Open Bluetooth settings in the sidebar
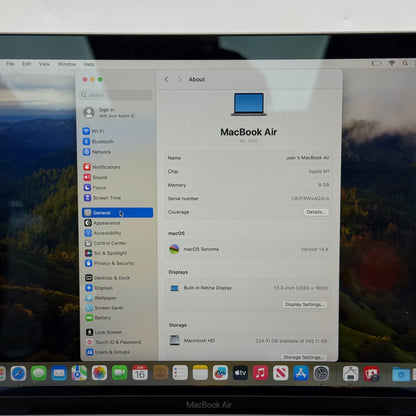The image size is (416, 416). tap(98, 141)
